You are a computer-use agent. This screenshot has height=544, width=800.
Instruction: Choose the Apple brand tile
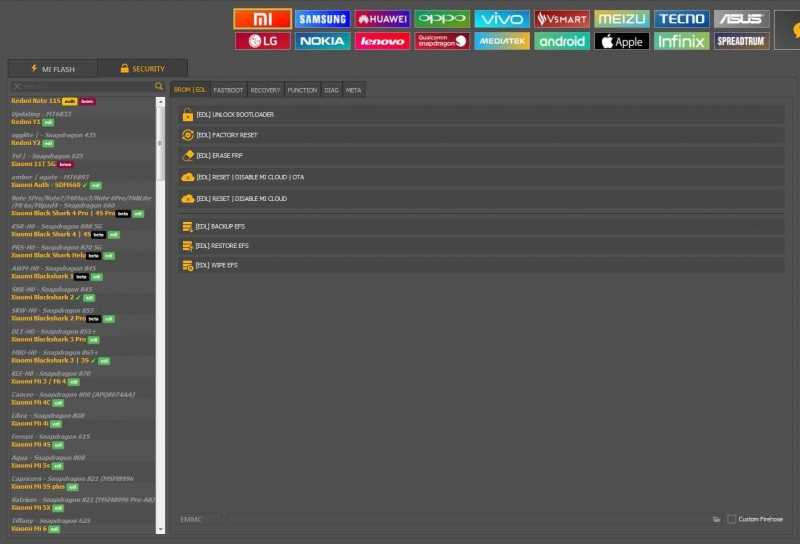(621, 41)
